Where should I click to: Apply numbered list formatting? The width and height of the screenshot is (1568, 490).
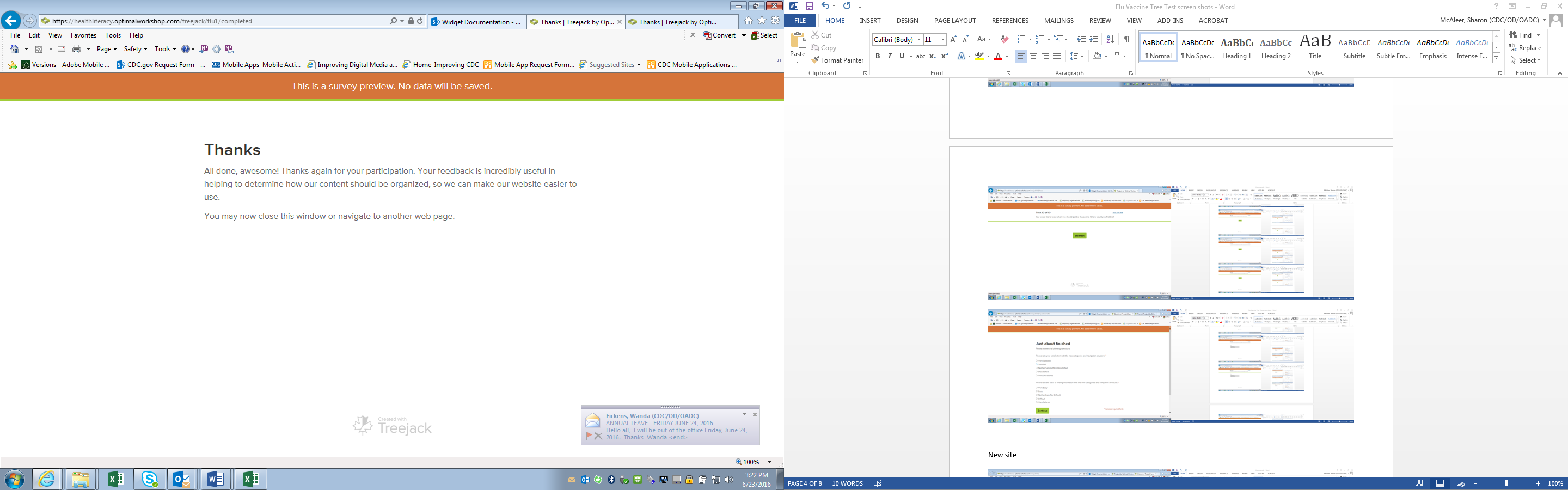[x=1040, y=40]
